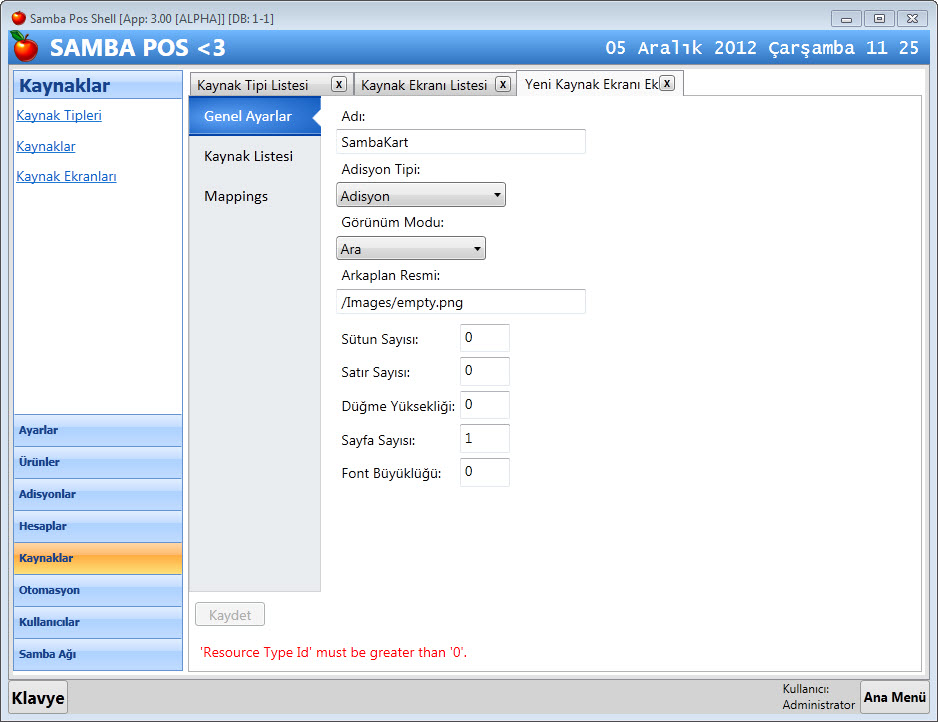Go to Ana Menü
938x722 pixels.
point(894,697)
